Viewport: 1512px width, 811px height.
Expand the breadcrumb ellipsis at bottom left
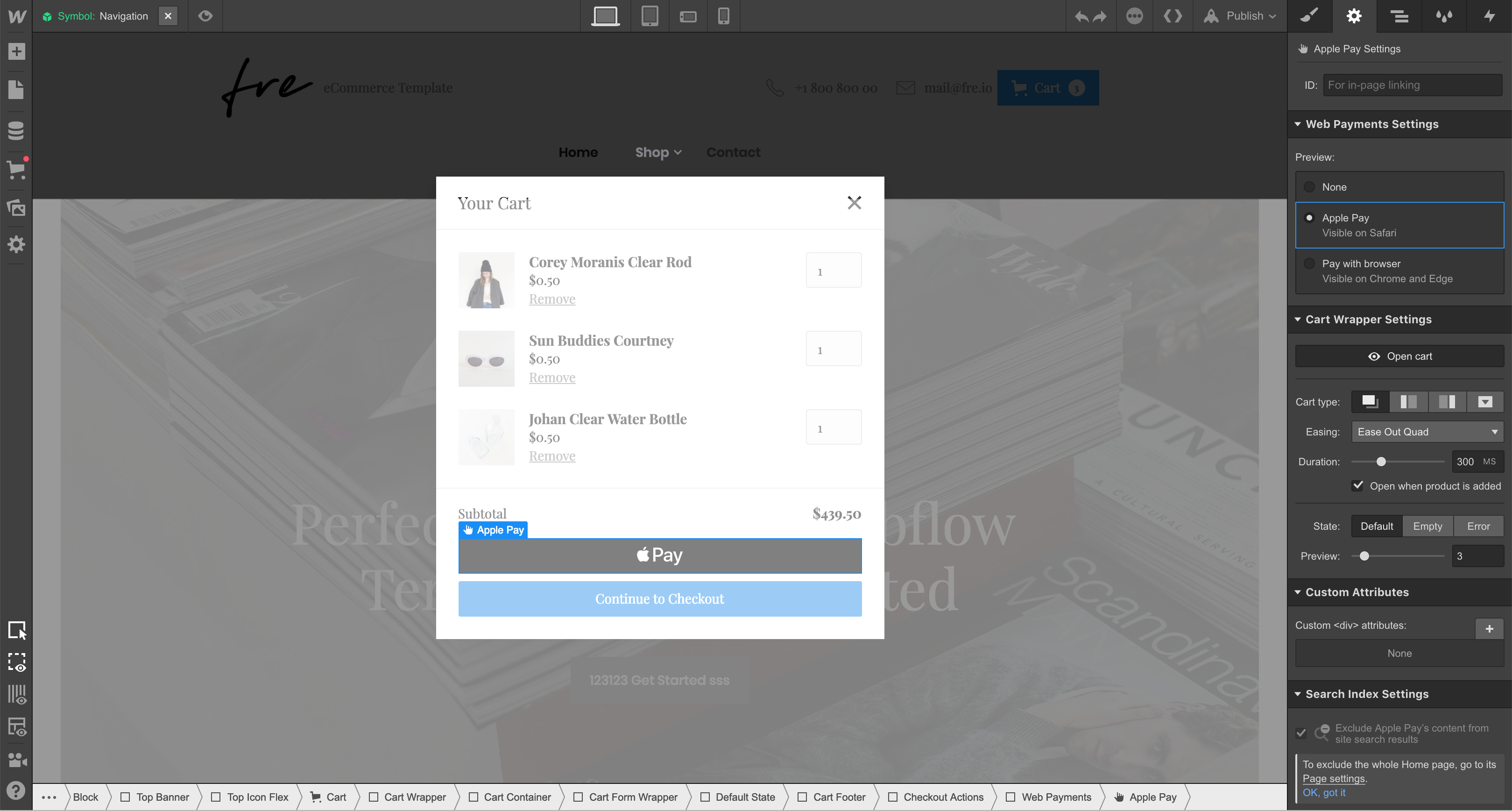pos(49,797)
